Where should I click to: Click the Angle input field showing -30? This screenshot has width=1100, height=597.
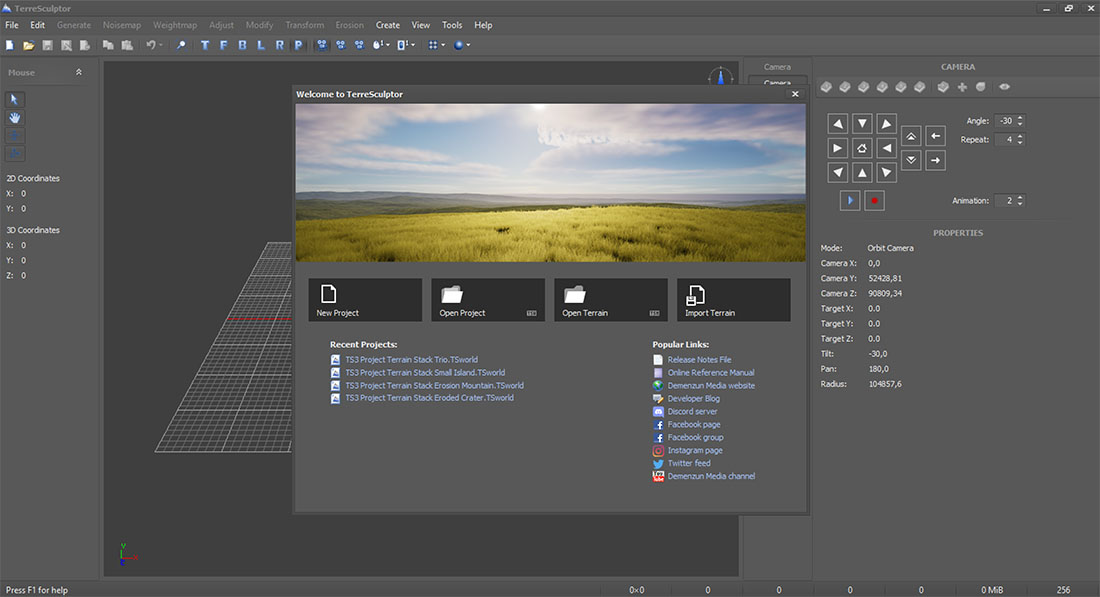click(x=1005, y=121)
